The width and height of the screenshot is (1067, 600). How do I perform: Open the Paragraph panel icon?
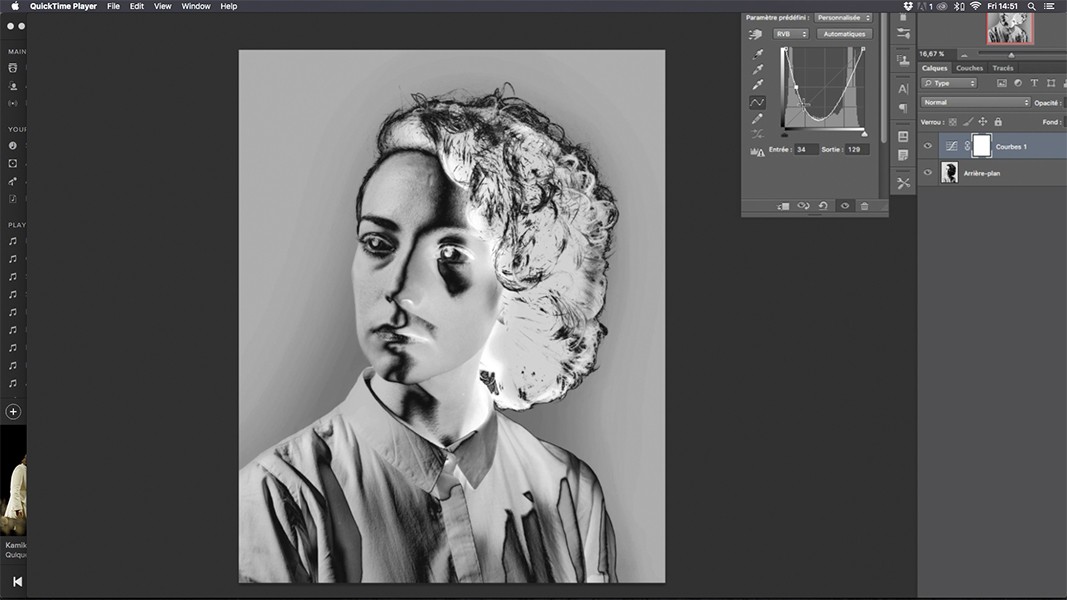pos(903,107)
